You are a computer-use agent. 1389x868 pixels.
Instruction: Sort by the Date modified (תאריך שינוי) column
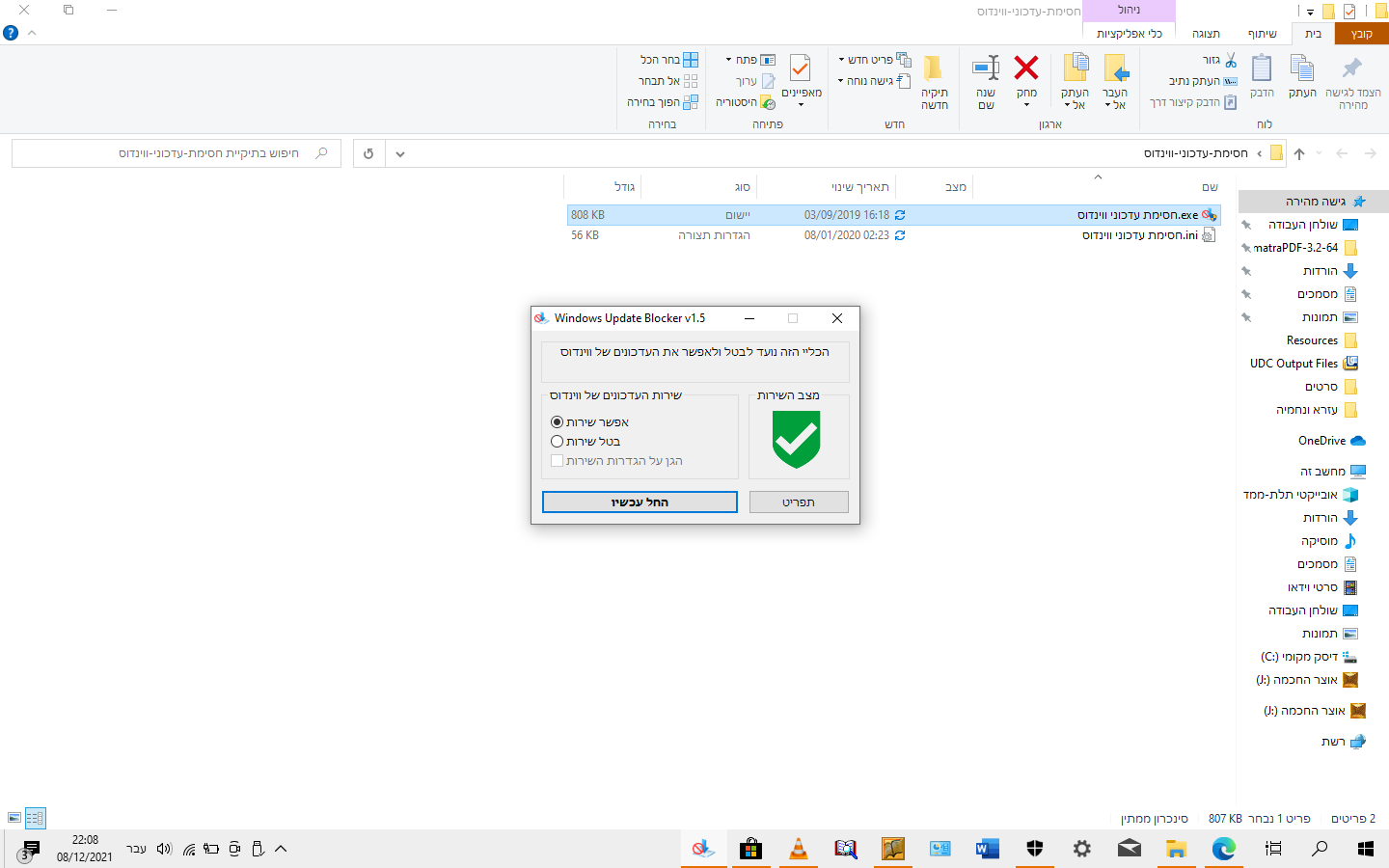[860, 187]
